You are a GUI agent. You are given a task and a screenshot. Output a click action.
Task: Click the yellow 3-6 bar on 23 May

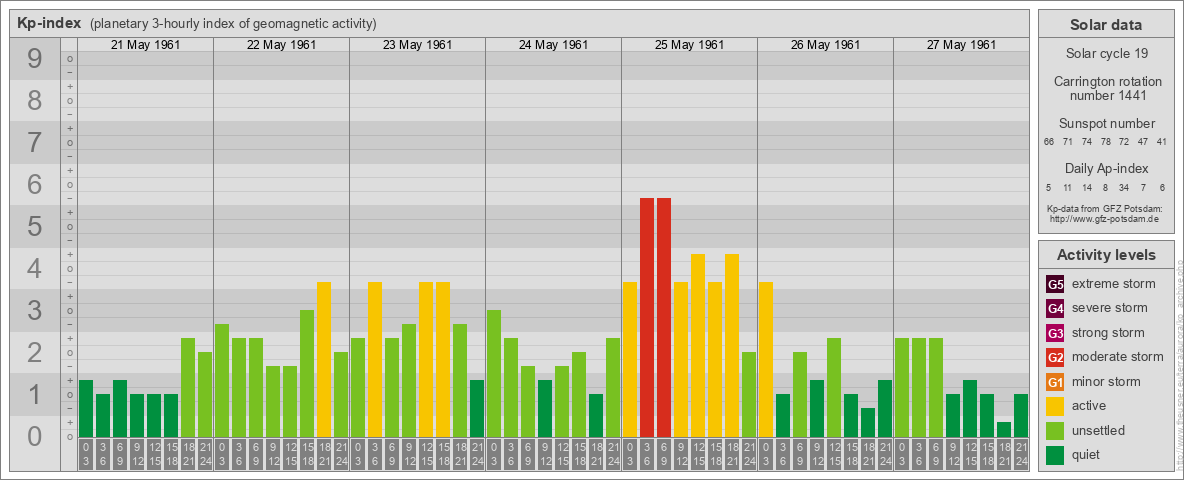click(x=375, y=359)
